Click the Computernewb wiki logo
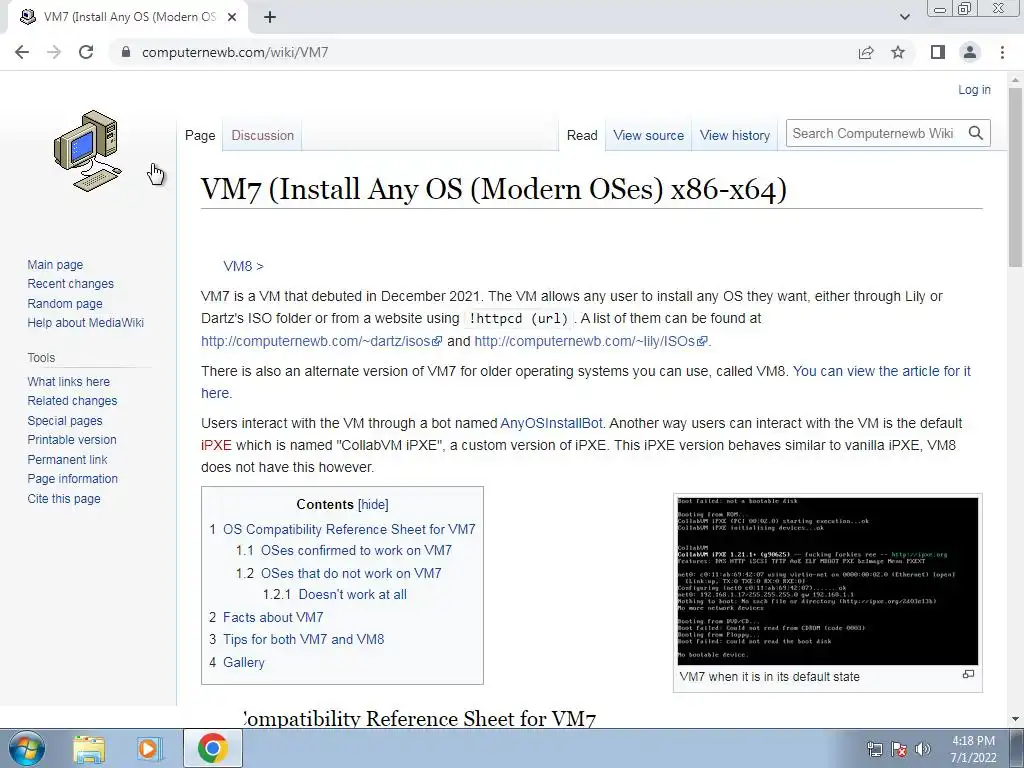Viewport: 1024px width, 768px height. (88, 151)
